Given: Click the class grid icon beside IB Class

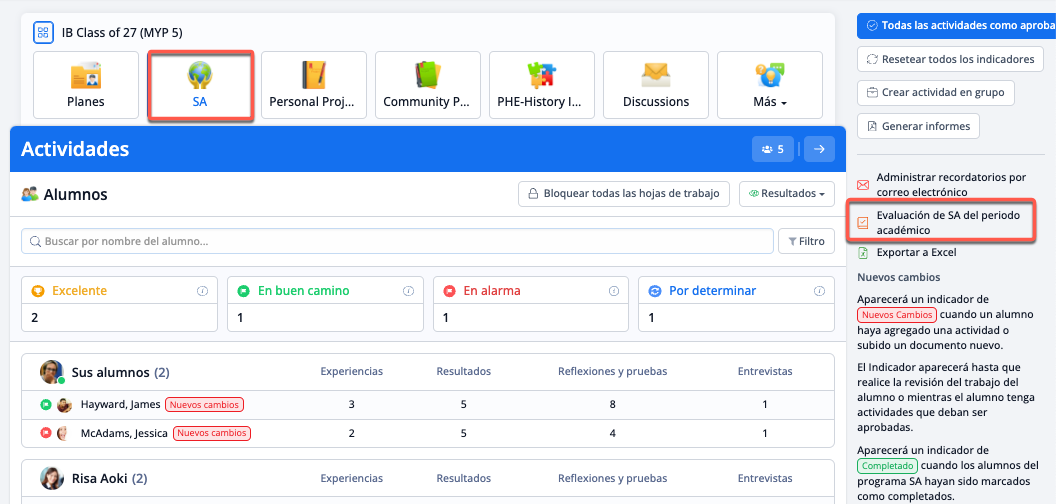Looking at the screenshot, I should [x=43, y=33].
